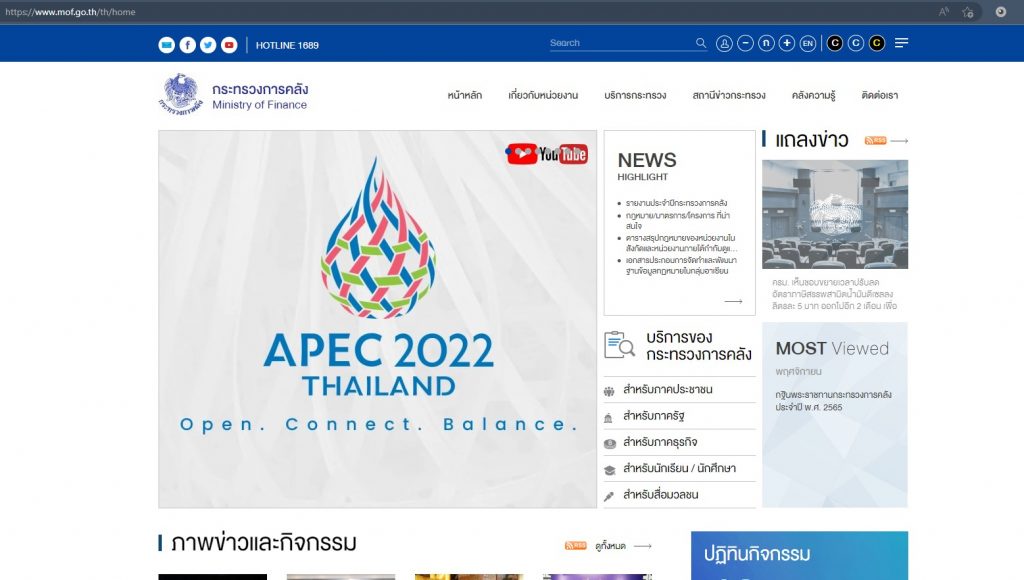Click the microphone icon beside สำหรับสื่อมวลชน

(x=609, y=496)
